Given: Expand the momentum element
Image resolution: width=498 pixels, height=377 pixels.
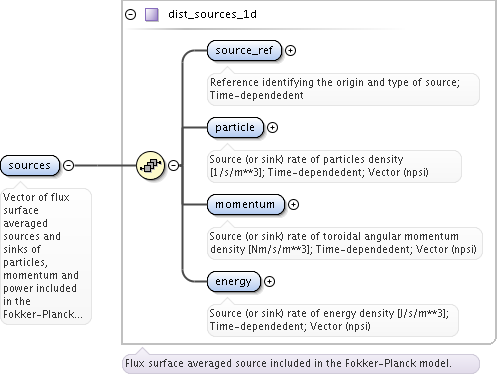Looking at the screenshot, I should (293, 204).
